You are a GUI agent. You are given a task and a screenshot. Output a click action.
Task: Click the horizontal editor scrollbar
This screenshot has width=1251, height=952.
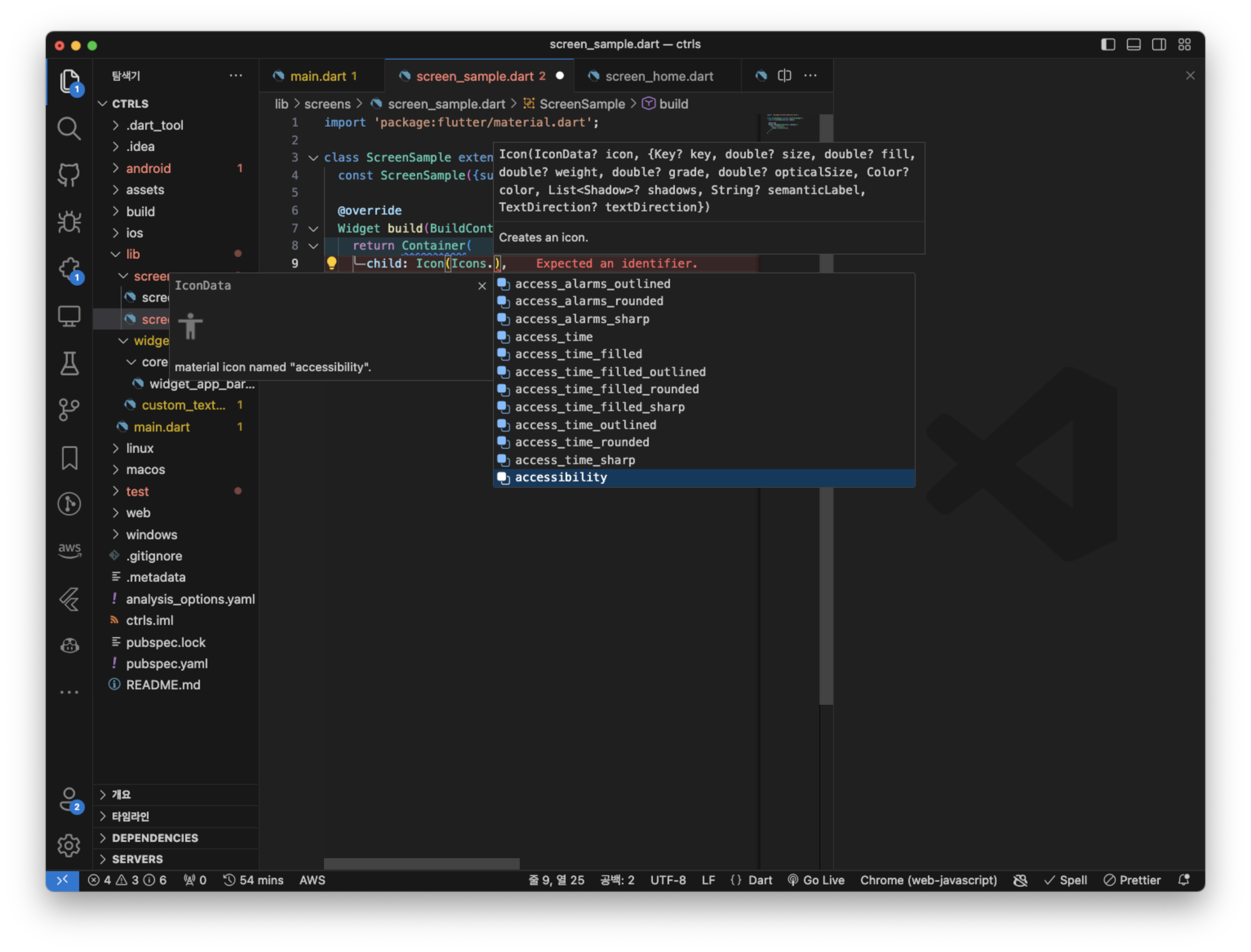pyautogui.click(x=421, y=863)
